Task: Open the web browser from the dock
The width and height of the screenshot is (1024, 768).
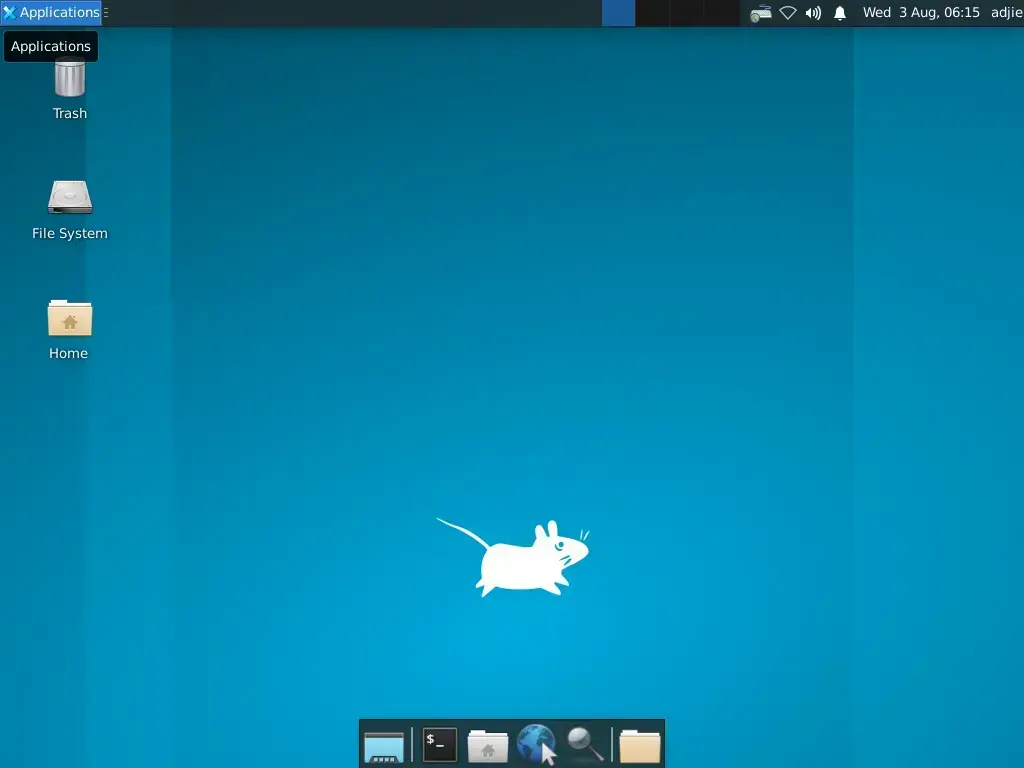Action: coord(536,744)
